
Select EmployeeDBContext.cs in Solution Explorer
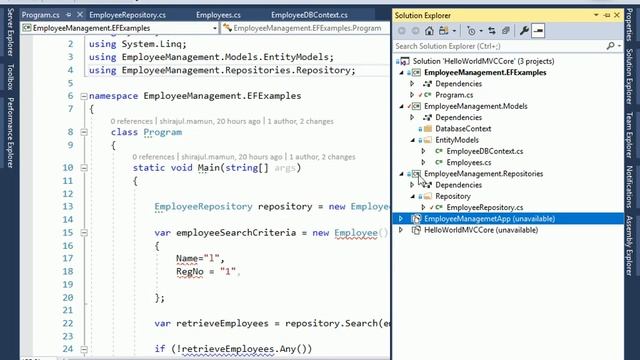[x=484, y=151]
